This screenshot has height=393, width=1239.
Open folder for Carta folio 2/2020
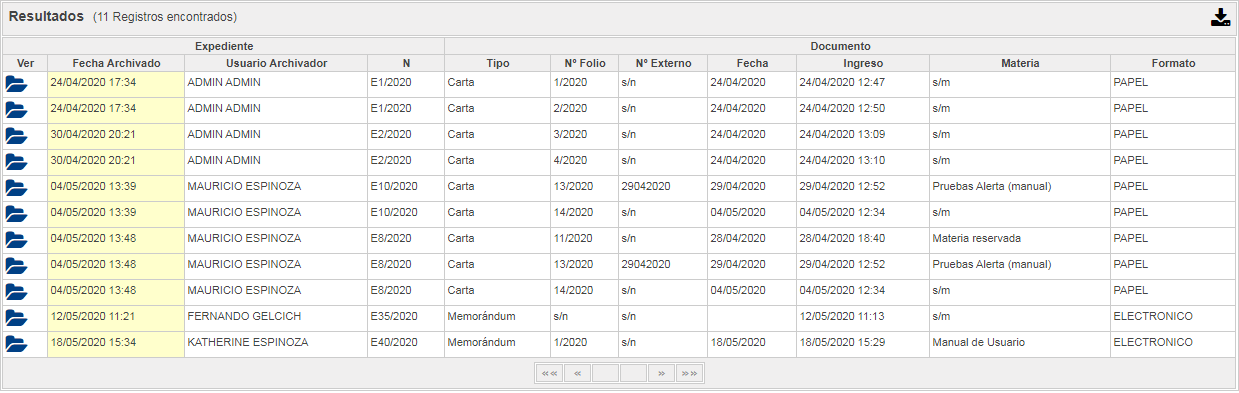(16, 110)
